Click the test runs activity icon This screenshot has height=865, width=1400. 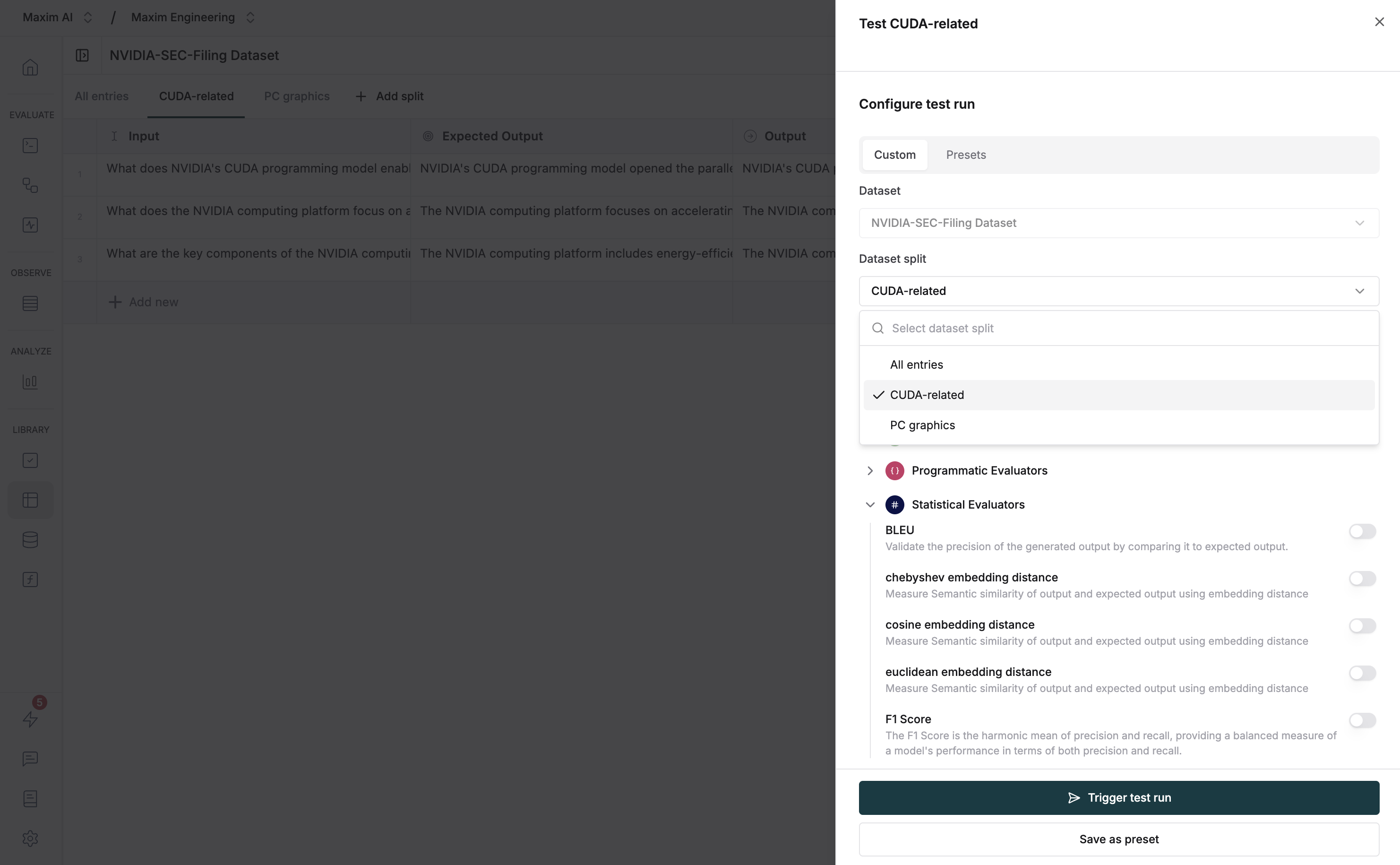30,225
